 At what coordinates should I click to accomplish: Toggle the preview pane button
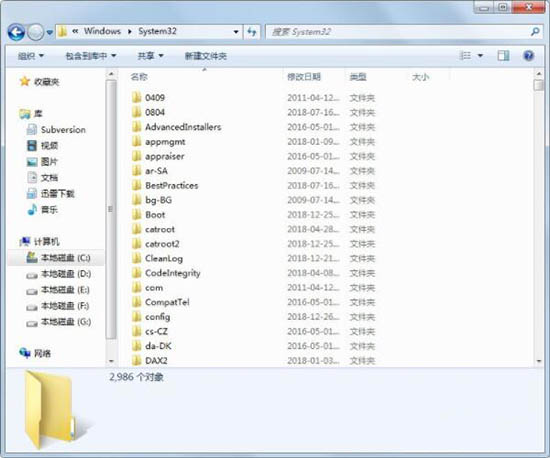[x=503, y=55]
